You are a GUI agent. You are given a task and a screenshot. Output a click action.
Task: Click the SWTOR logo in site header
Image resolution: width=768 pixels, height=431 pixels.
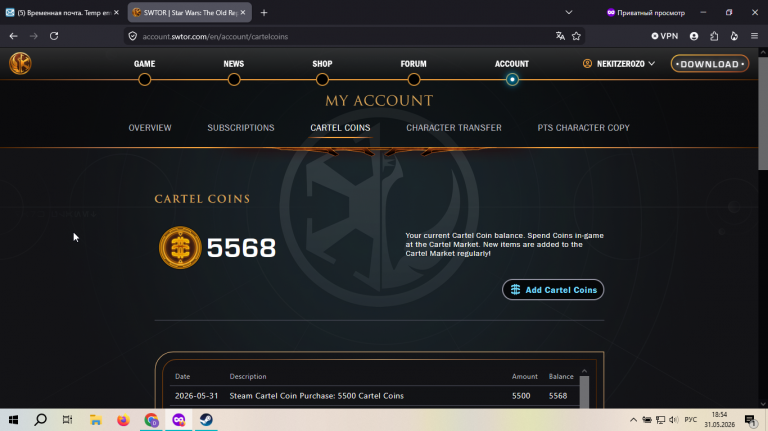20,64
